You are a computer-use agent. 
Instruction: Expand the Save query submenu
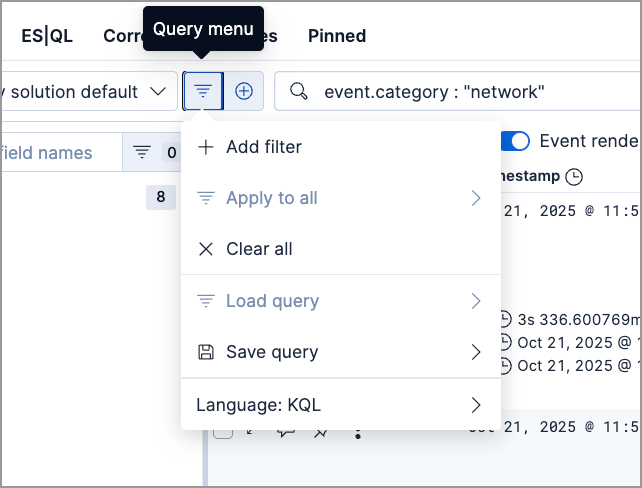tap(340, 352)
